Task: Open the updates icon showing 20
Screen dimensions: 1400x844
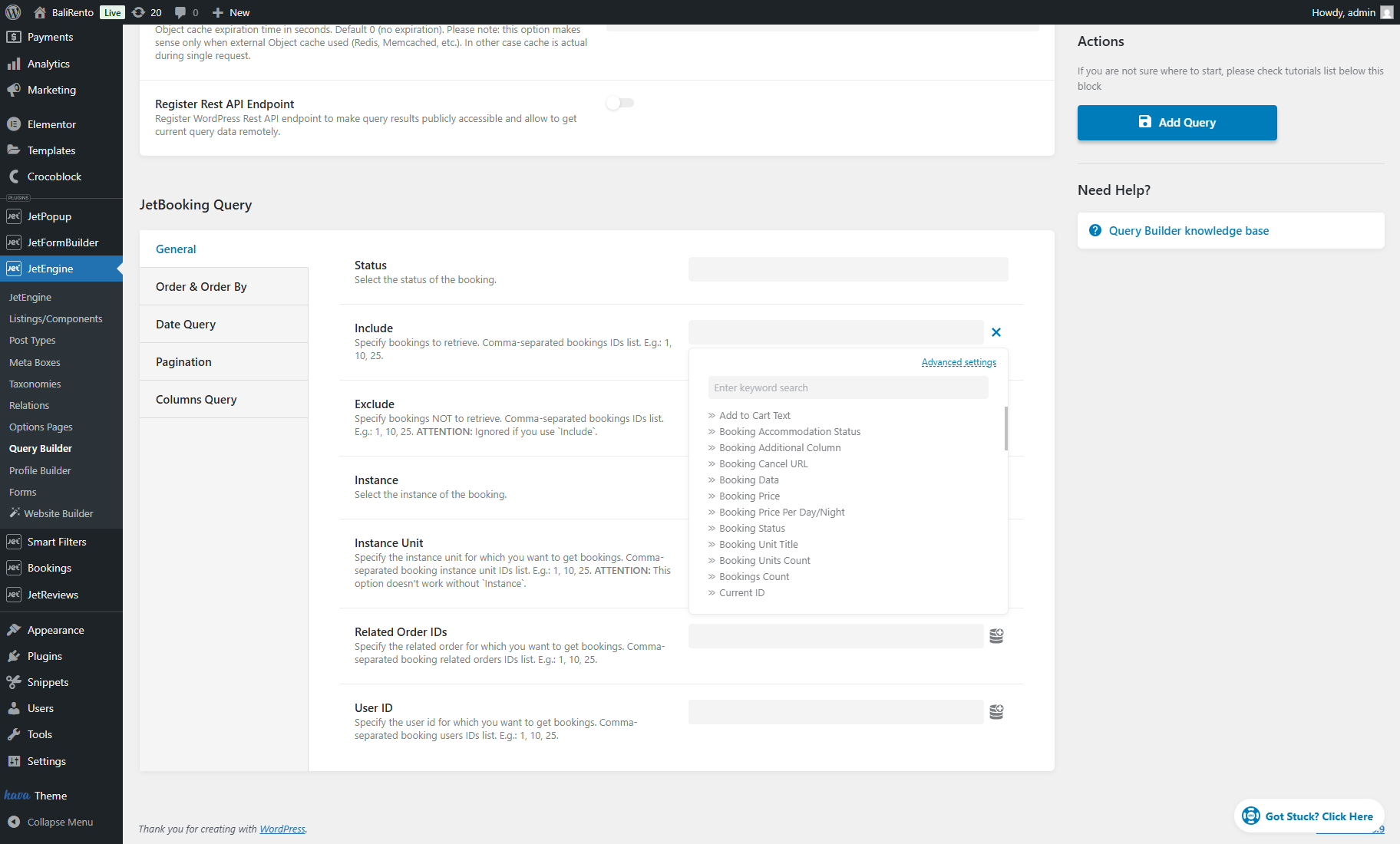Action: (138, 12)
